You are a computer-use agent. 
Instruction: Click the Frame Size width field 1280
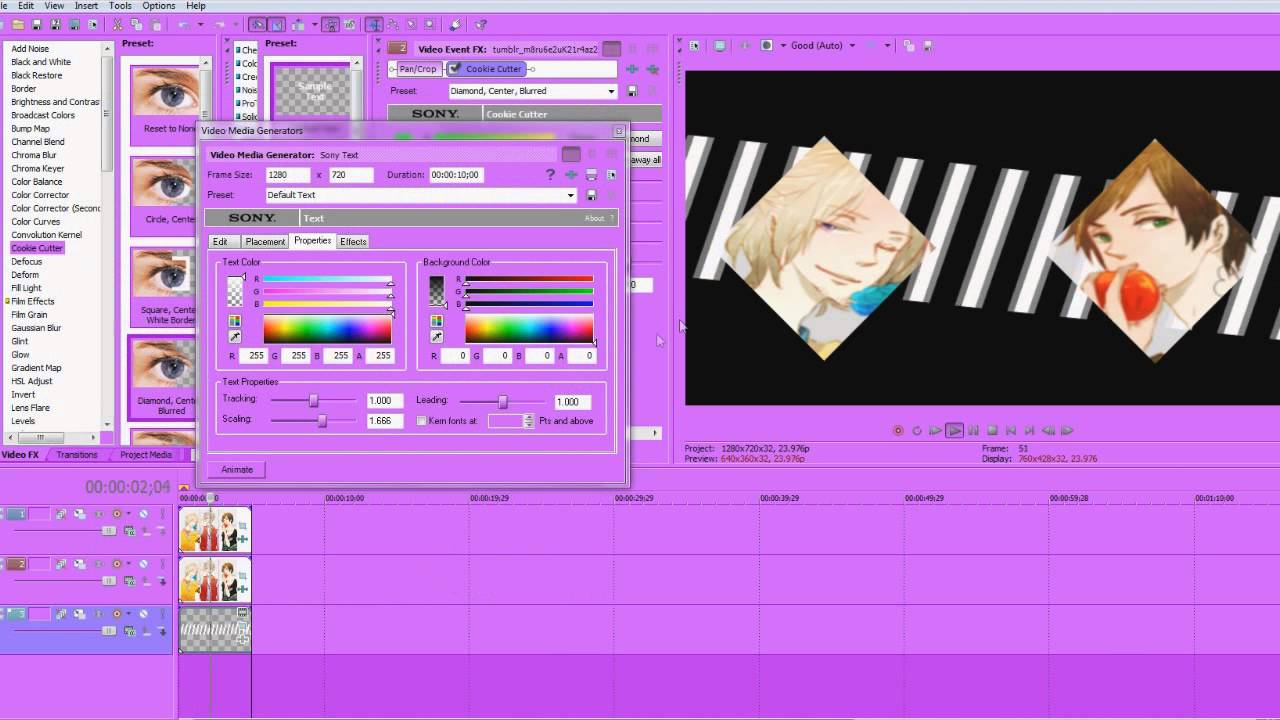coord(289,175)
